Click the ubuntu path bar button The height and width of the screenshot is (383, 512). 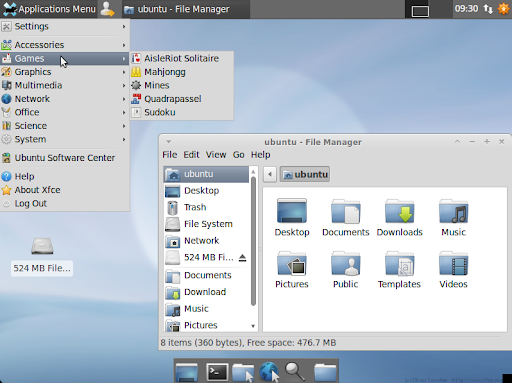click(305, 174)
